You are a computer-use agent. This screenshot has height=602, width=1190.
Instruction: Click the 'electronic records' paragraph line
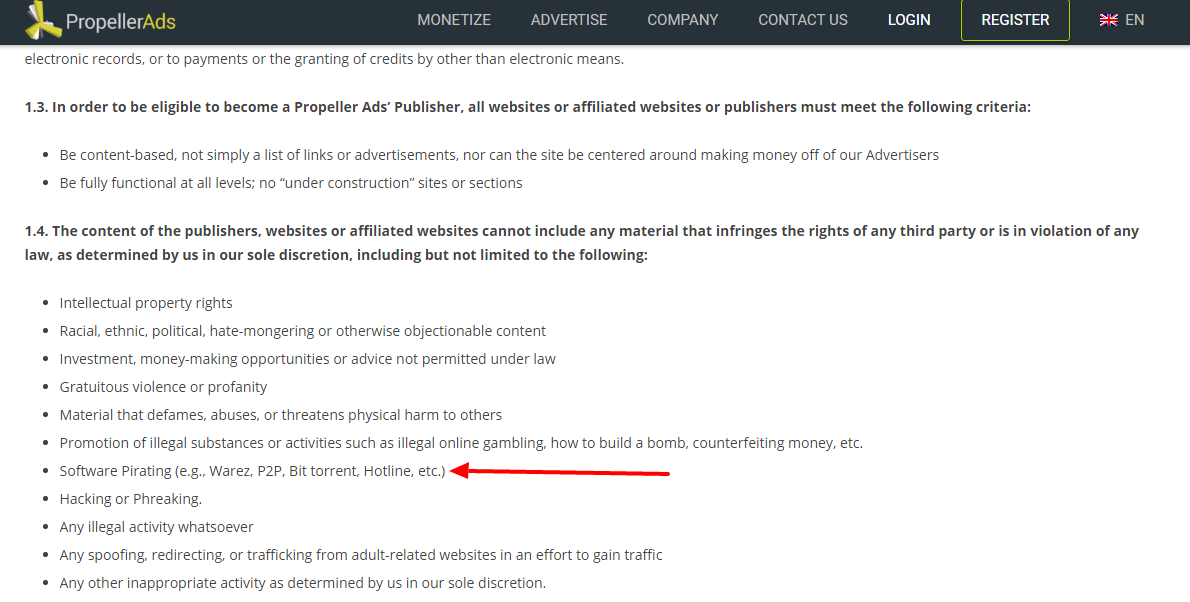[324, 59]
